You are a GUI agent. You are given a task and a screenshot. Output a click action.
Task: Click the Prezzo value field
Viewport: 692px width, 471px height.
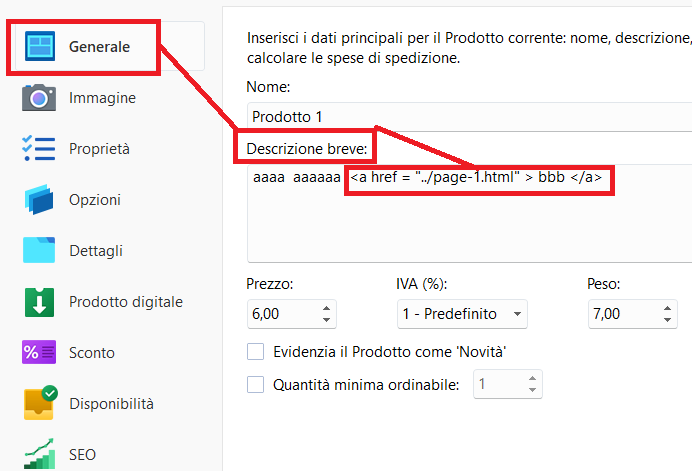pos(285,314)
